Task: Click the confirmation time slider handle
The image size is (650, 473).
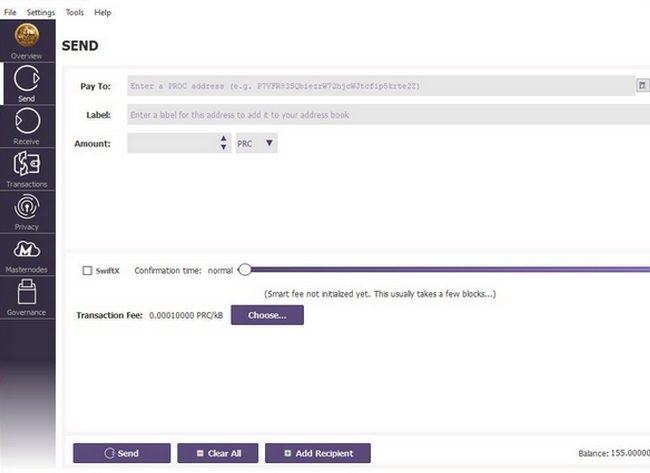Action: click(x=244, y=270)
